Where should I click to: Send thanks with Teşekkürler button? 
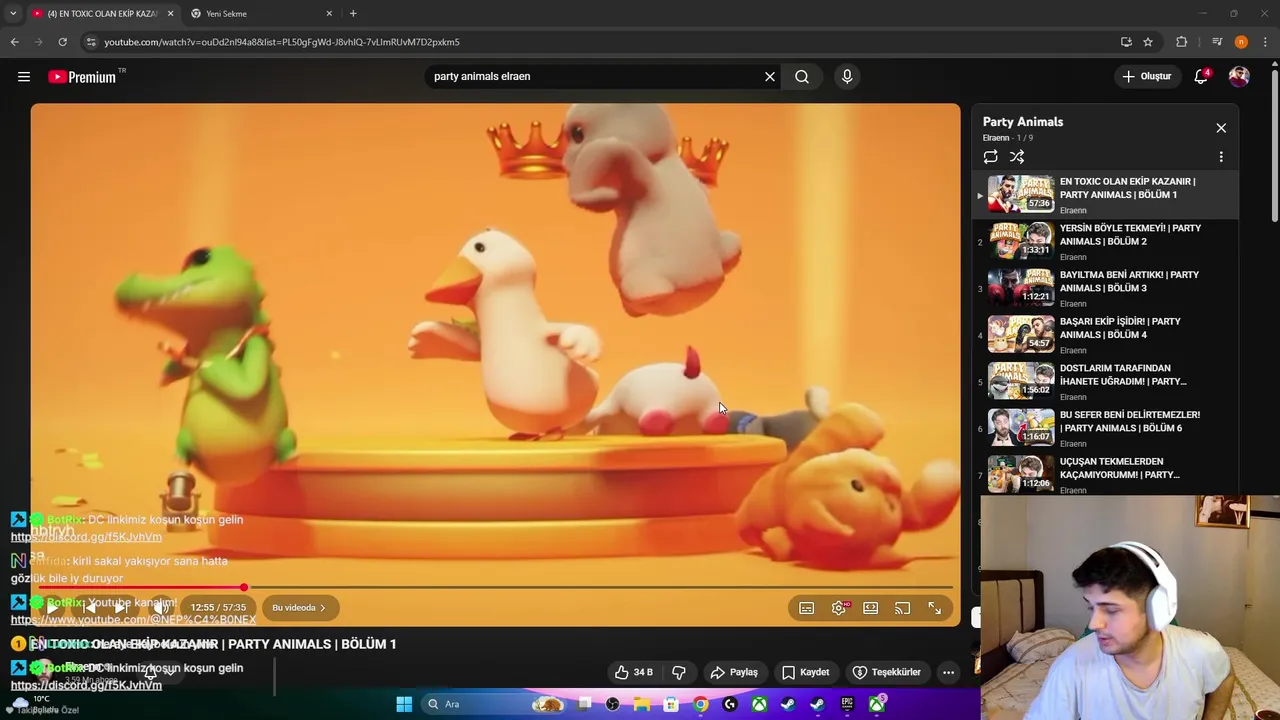click(886, 672)
